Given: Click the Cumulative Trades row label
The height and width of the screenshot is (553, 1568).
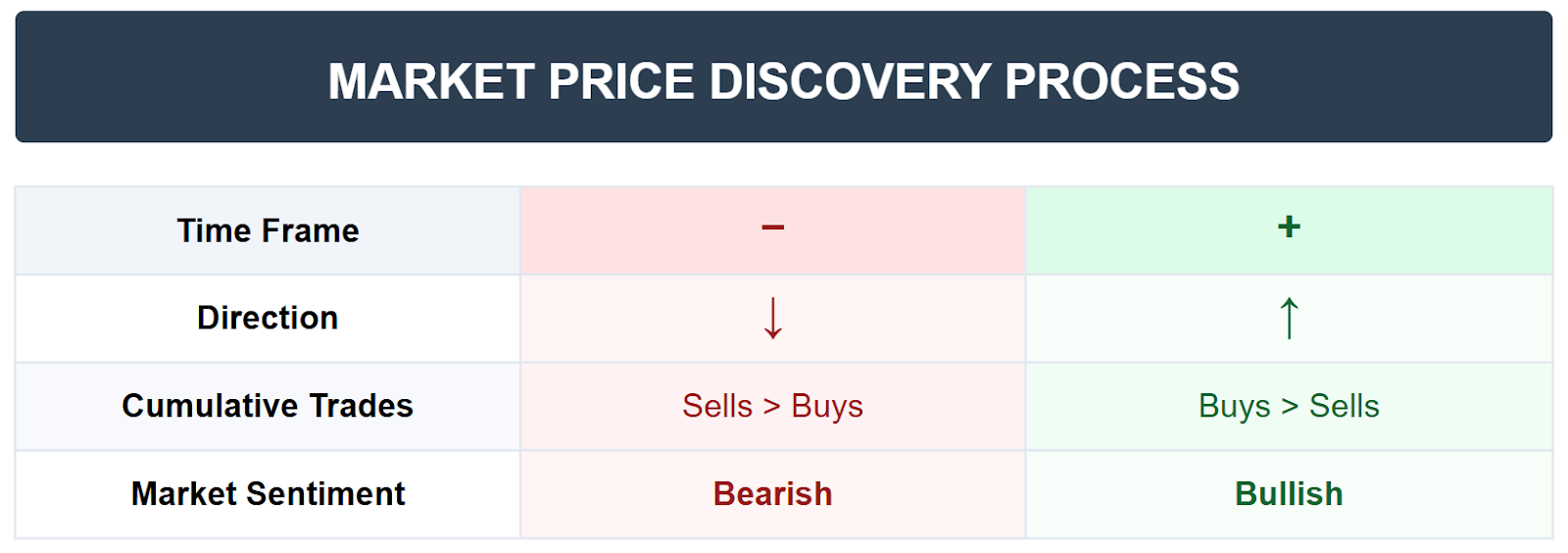Looking at the screenshot, I should point(268,406).
